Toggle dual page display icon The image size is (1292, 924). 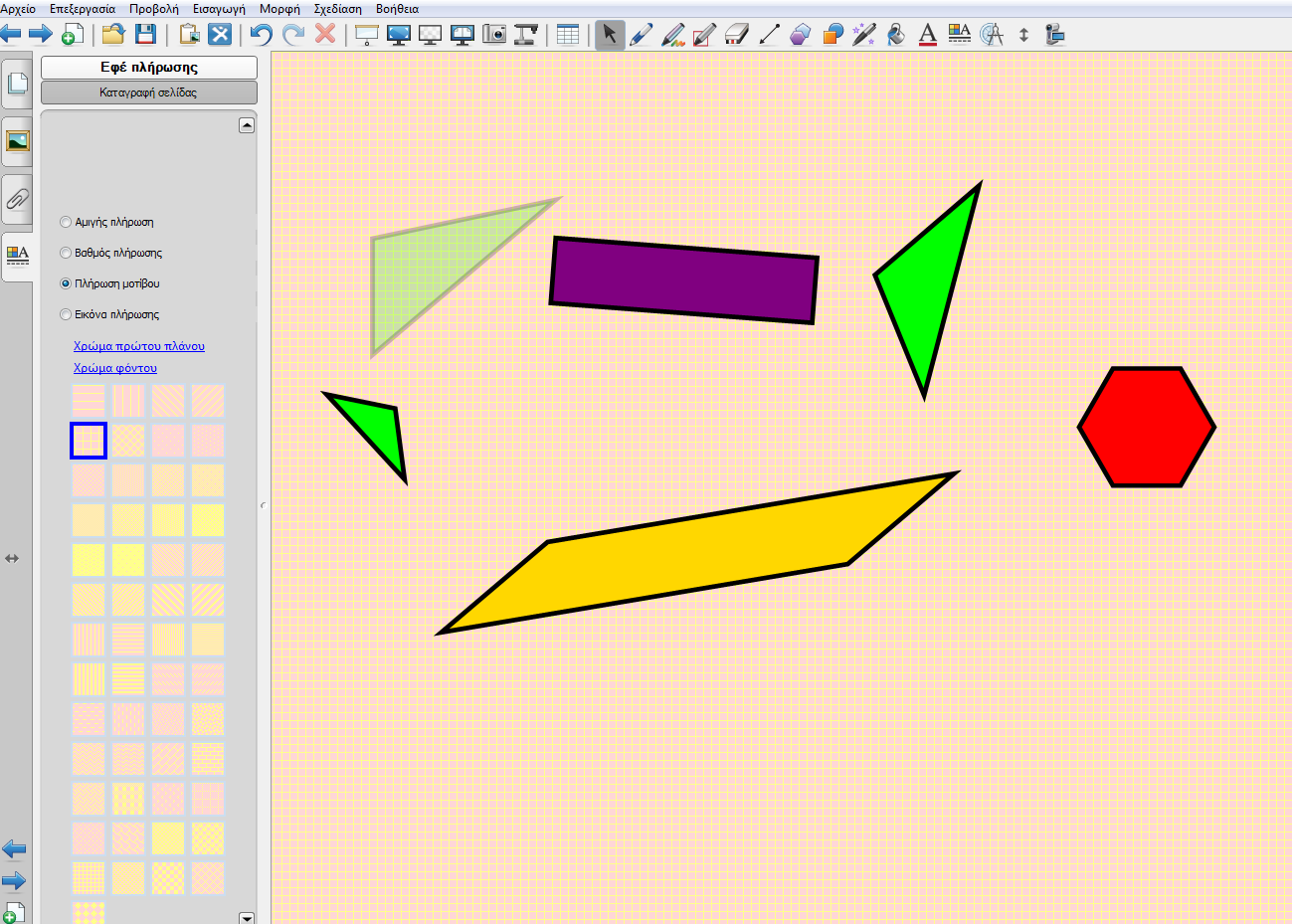[462, 35]
